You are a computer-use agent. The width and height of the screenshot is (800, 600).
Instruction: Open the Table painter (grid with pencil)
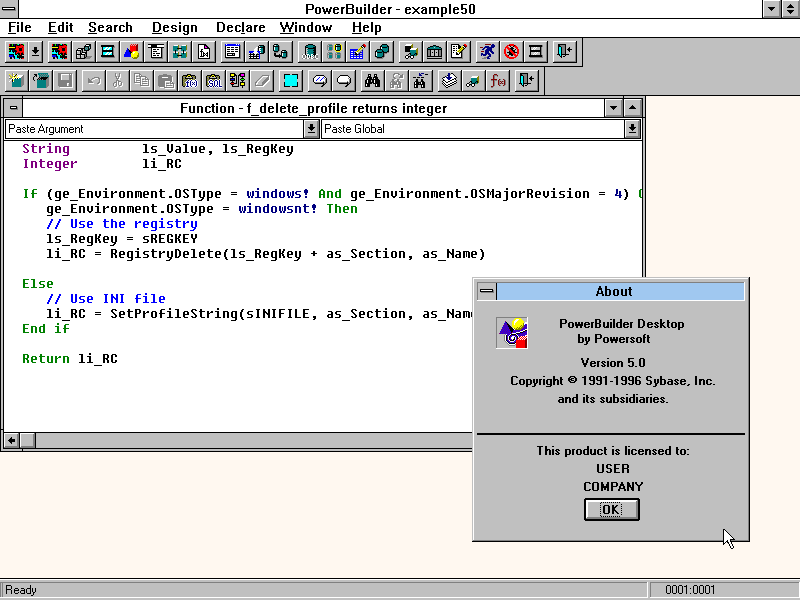[358, 52]
